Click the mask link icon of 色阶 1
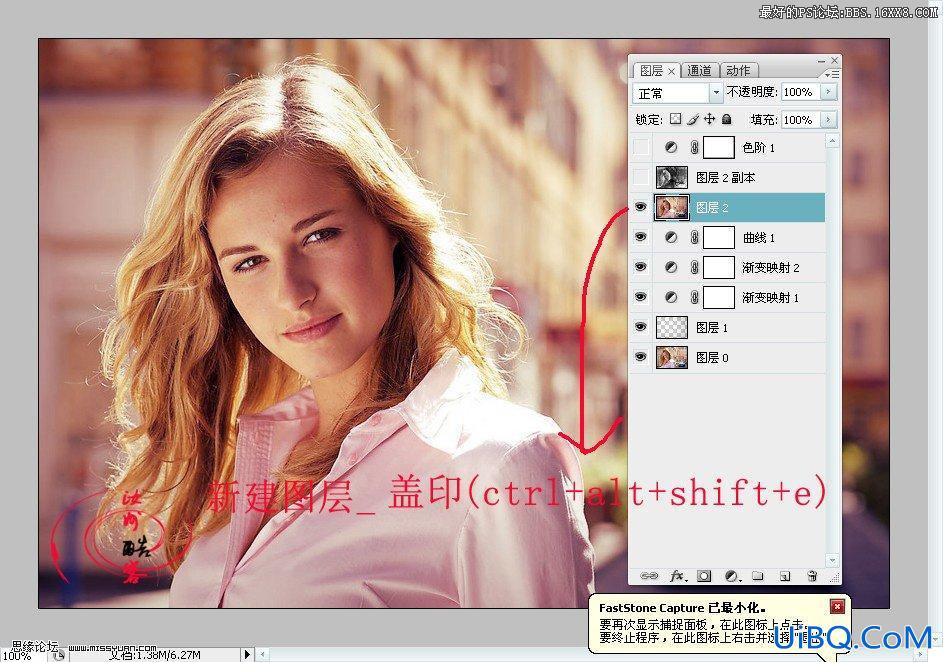The image size is (943, 662). pos(694,147)
